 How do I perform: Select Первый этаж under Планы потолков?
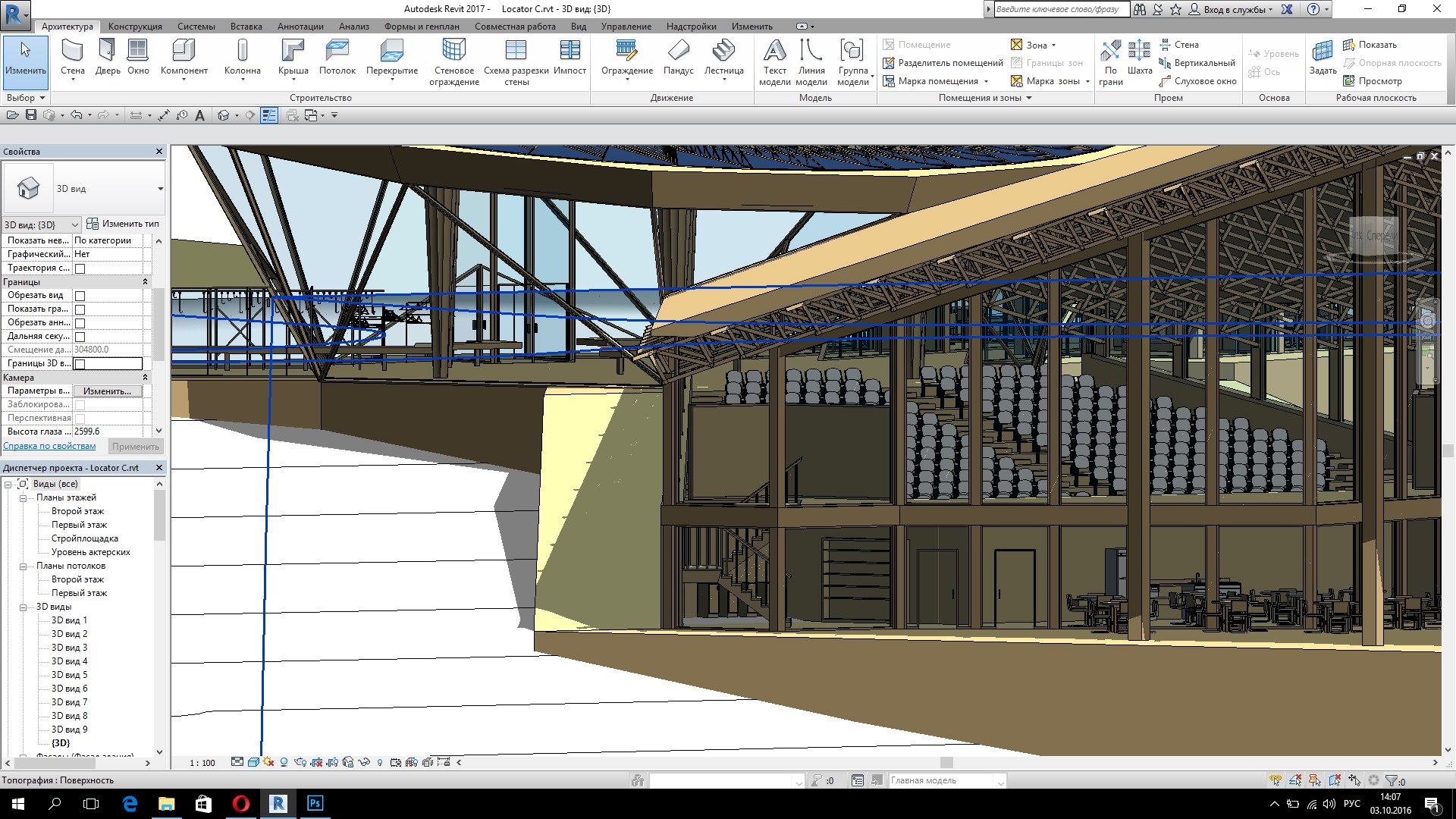79,593
